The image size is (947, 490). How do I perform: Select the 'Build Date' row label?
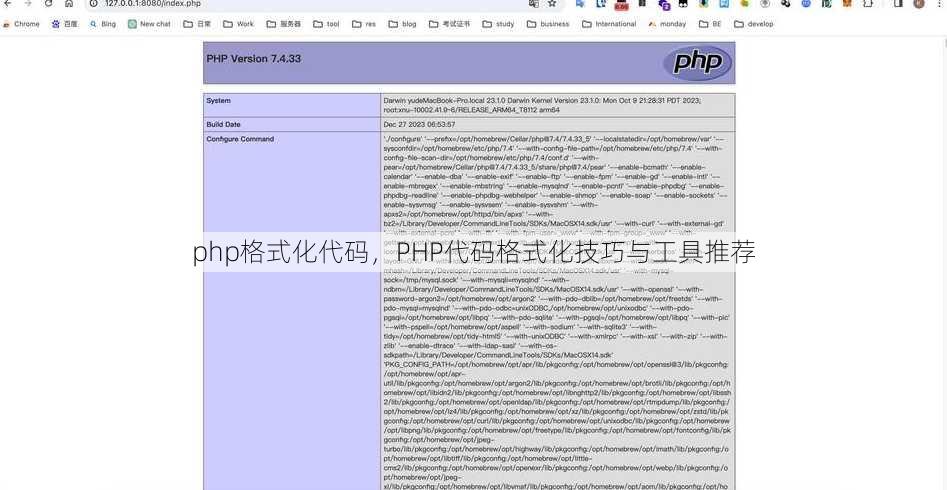(x=223, y=124)
